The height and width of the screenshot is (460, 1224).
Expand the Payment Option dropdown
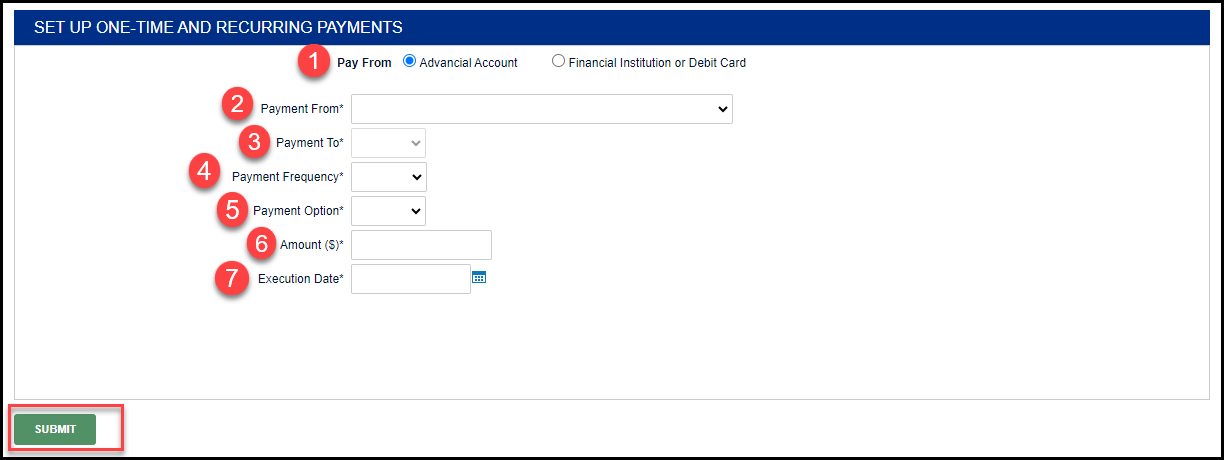pyautogui.click(x=388, y=211)
